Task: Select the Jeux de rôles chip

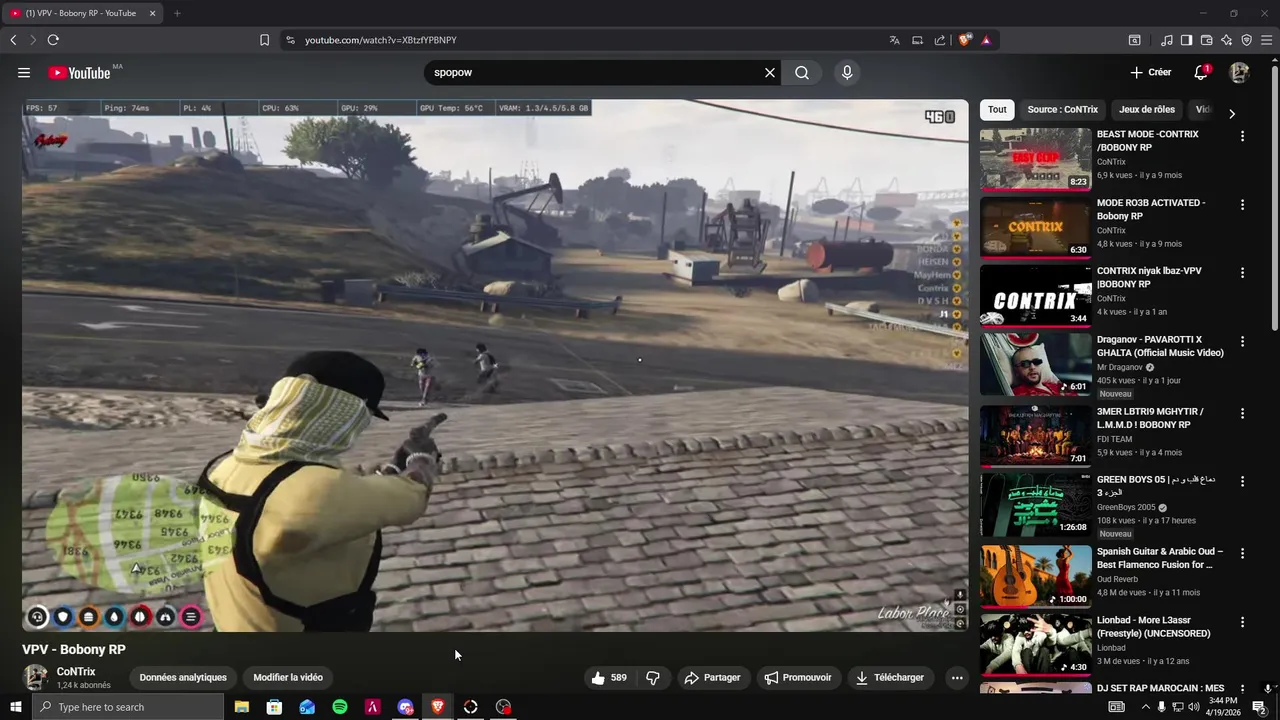Action: (1147, 109)
